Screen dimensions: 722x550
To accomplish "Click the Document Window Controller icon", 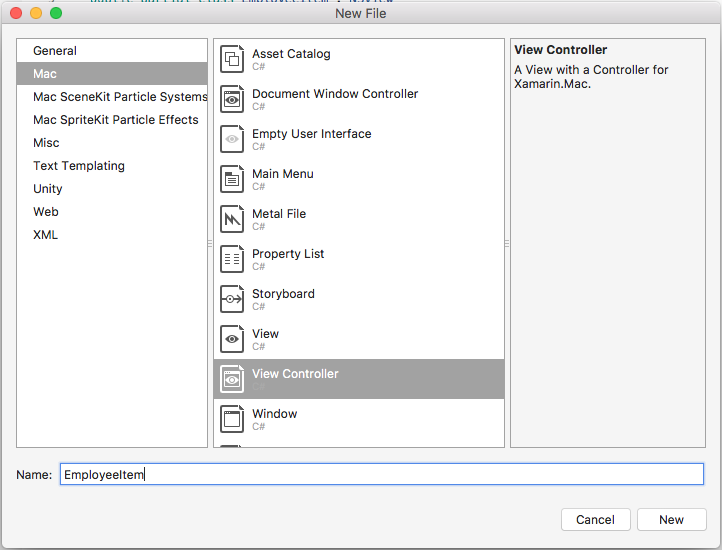I will 232,99.
